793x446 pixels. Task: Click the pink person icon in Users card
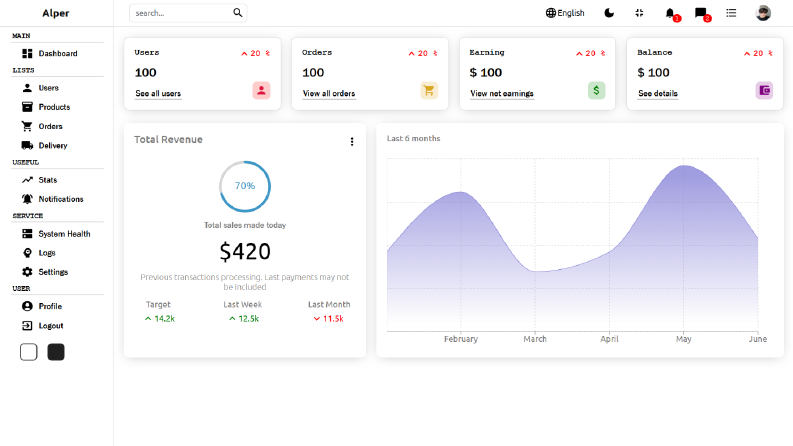tap(261, 91)
